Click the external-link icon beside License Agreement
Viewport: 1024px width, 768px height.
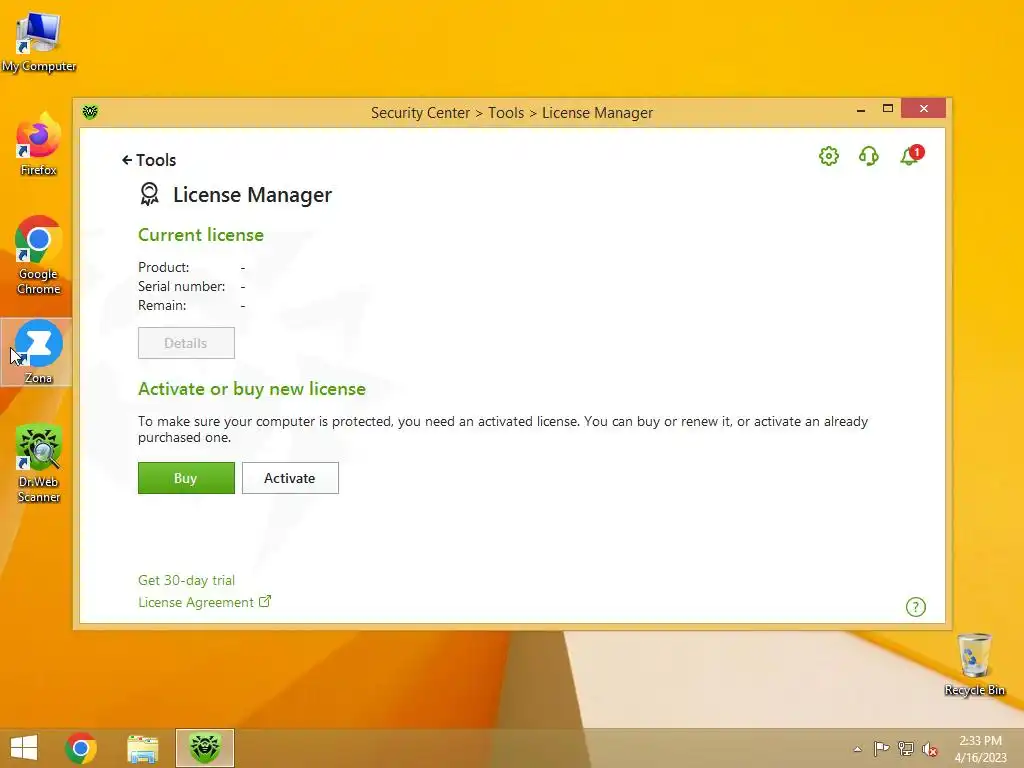pyautogui.click(x=264, y=601)
